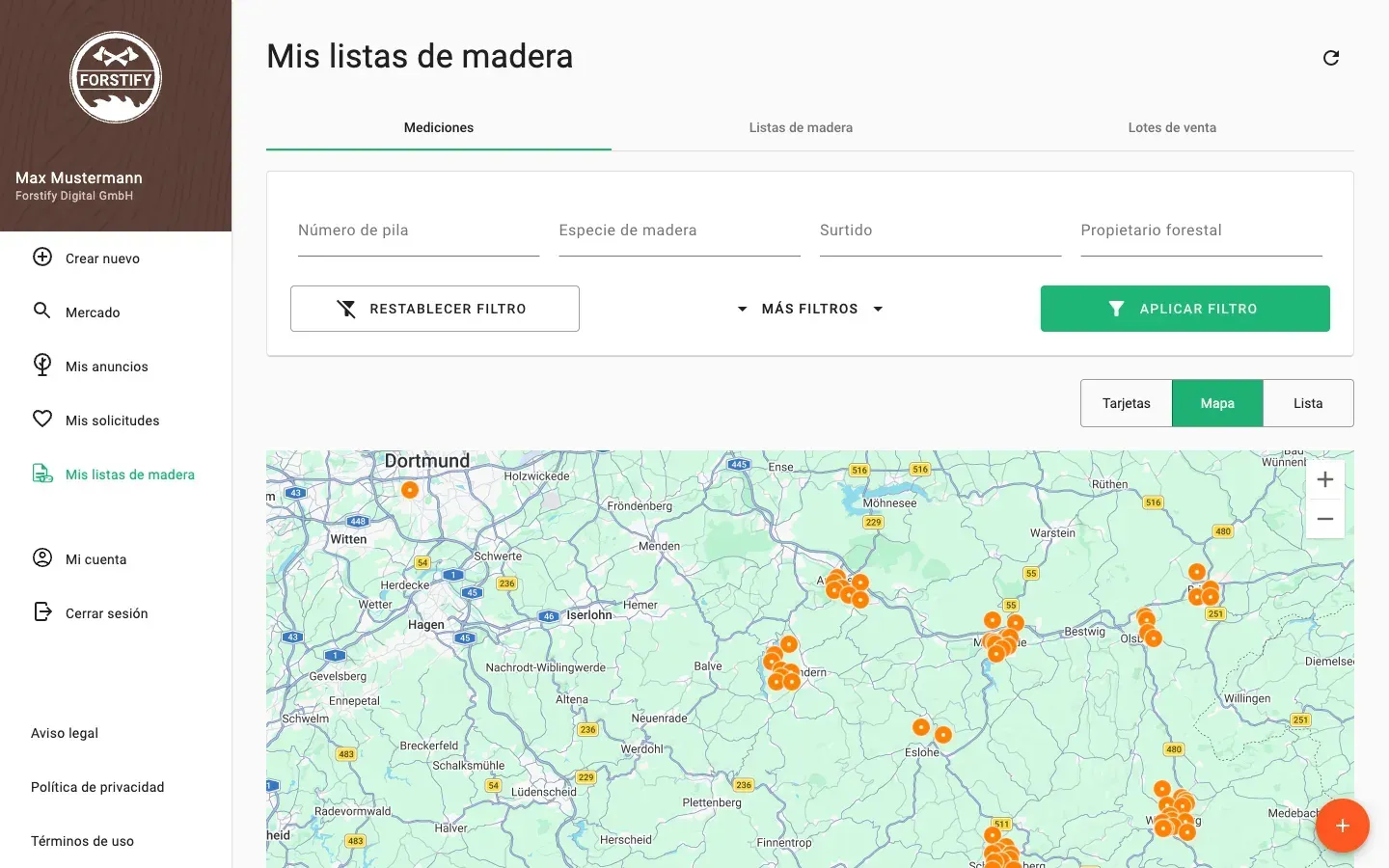Screen dimensions: 1389x868
Task: Open the Especie de madera field
Action: [x=679, y=231]
